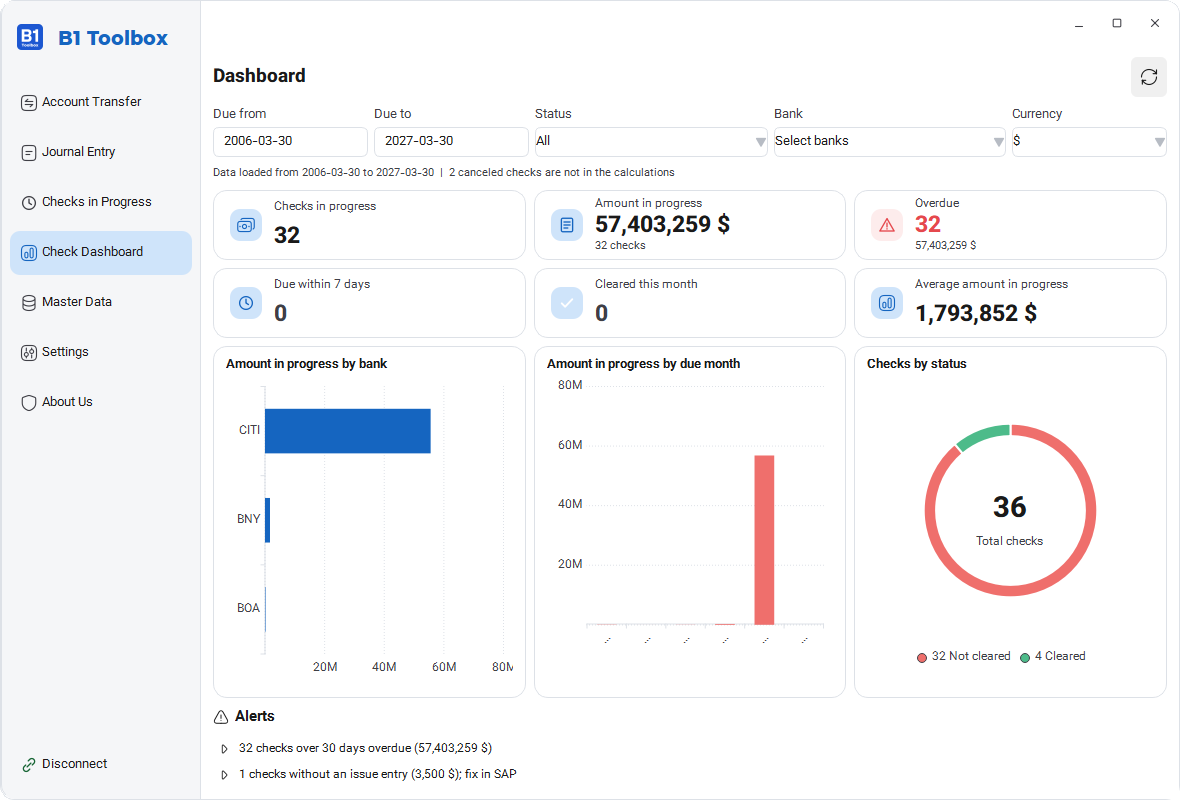Select the Check Dashboard menu item
This screenshot has height=800, width=1180.
(x=101, y=252)
